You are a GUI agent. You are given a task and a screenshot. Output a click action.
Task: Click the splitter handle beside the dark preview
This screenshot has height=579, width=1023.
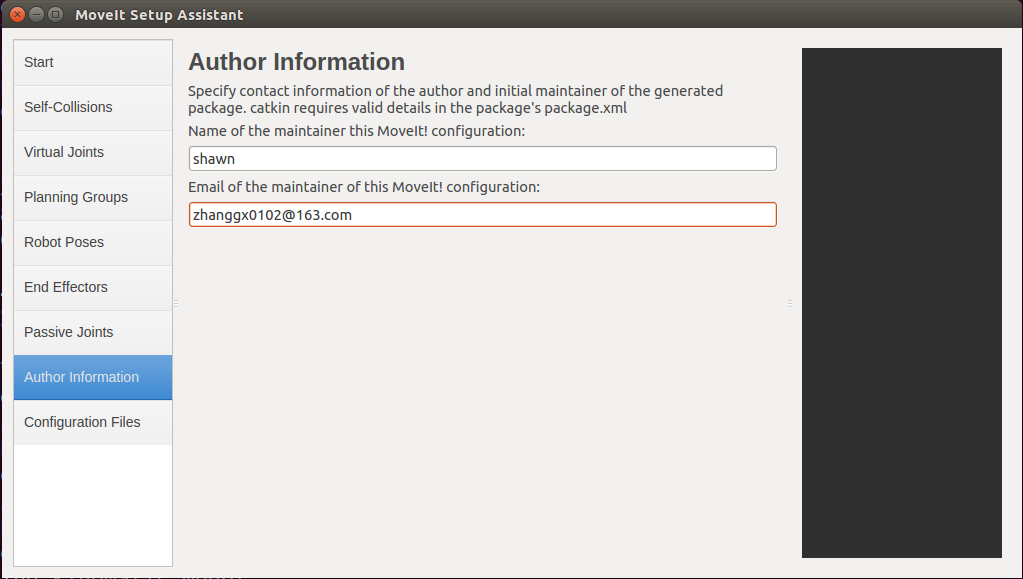point(789,304)
